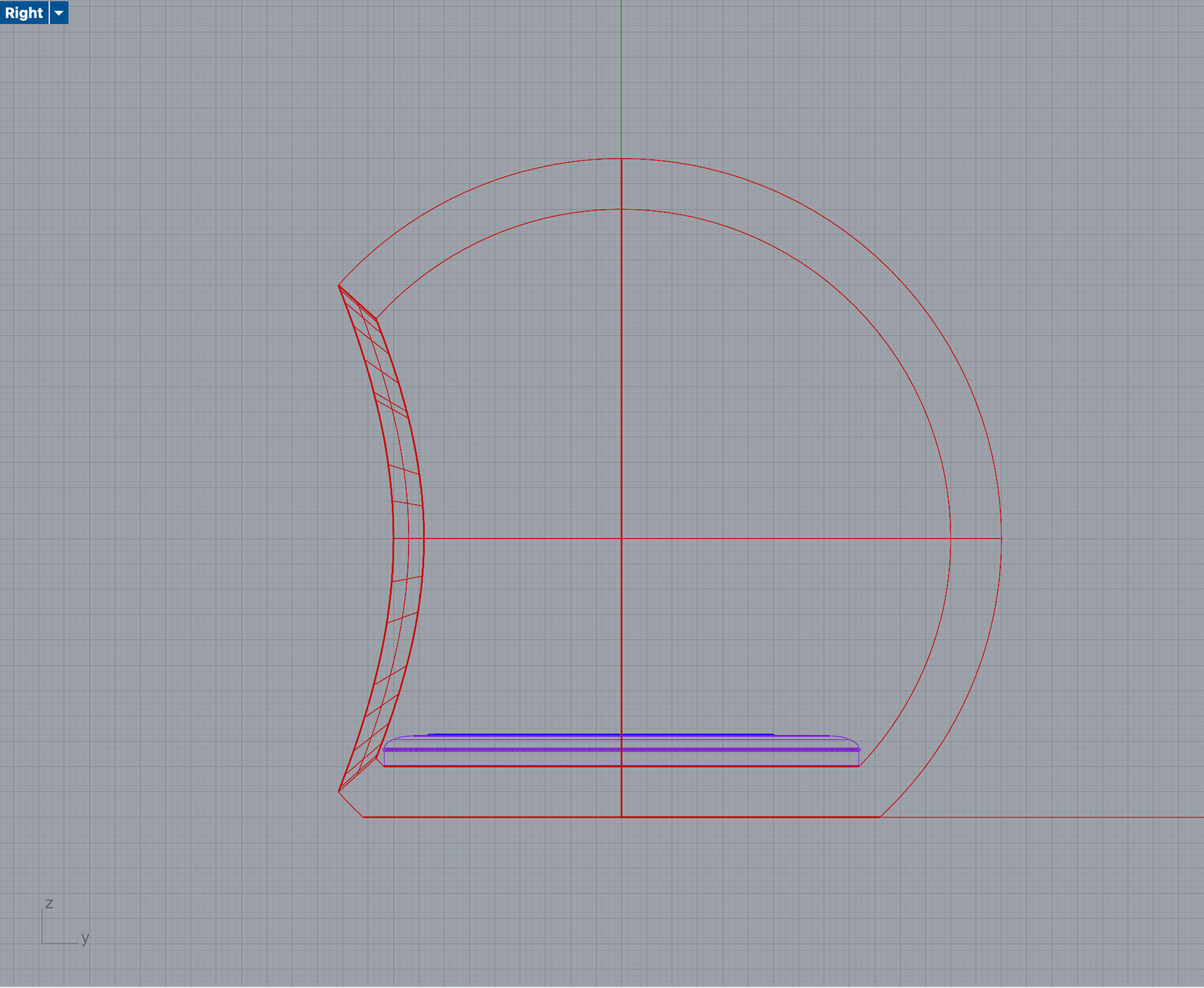
Task: Select the blue line atop the disc
Action: (533, 734)
